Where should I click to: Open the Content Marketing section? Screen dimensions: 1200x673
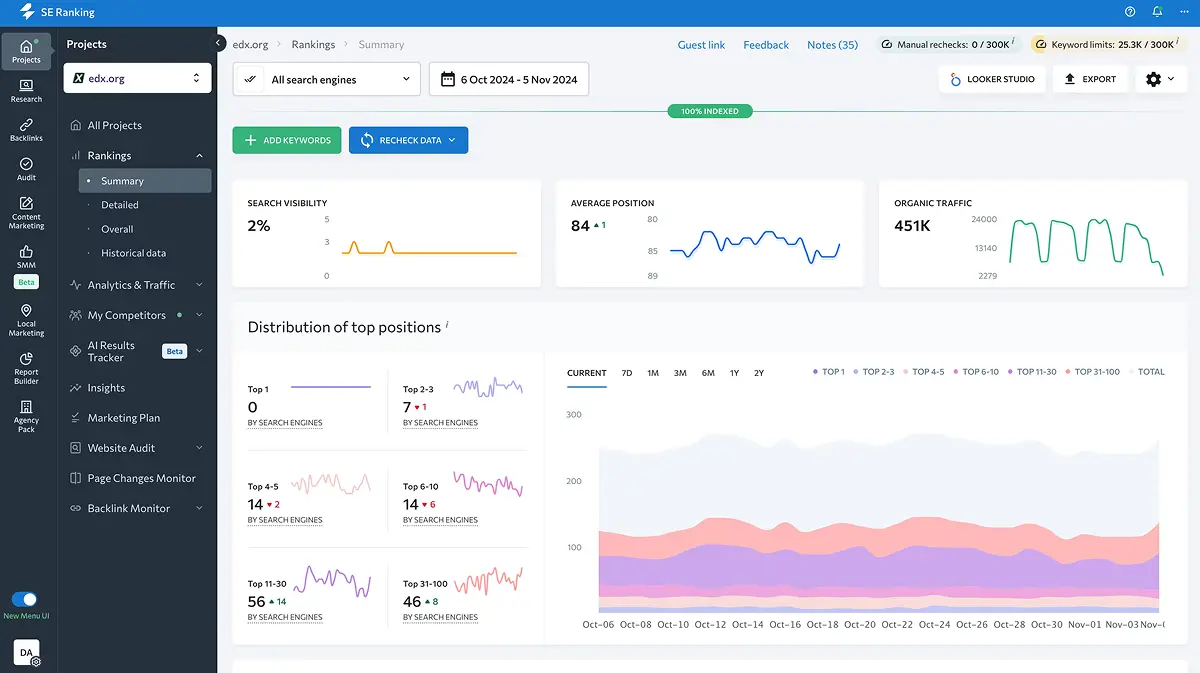[x=26, y=210]
